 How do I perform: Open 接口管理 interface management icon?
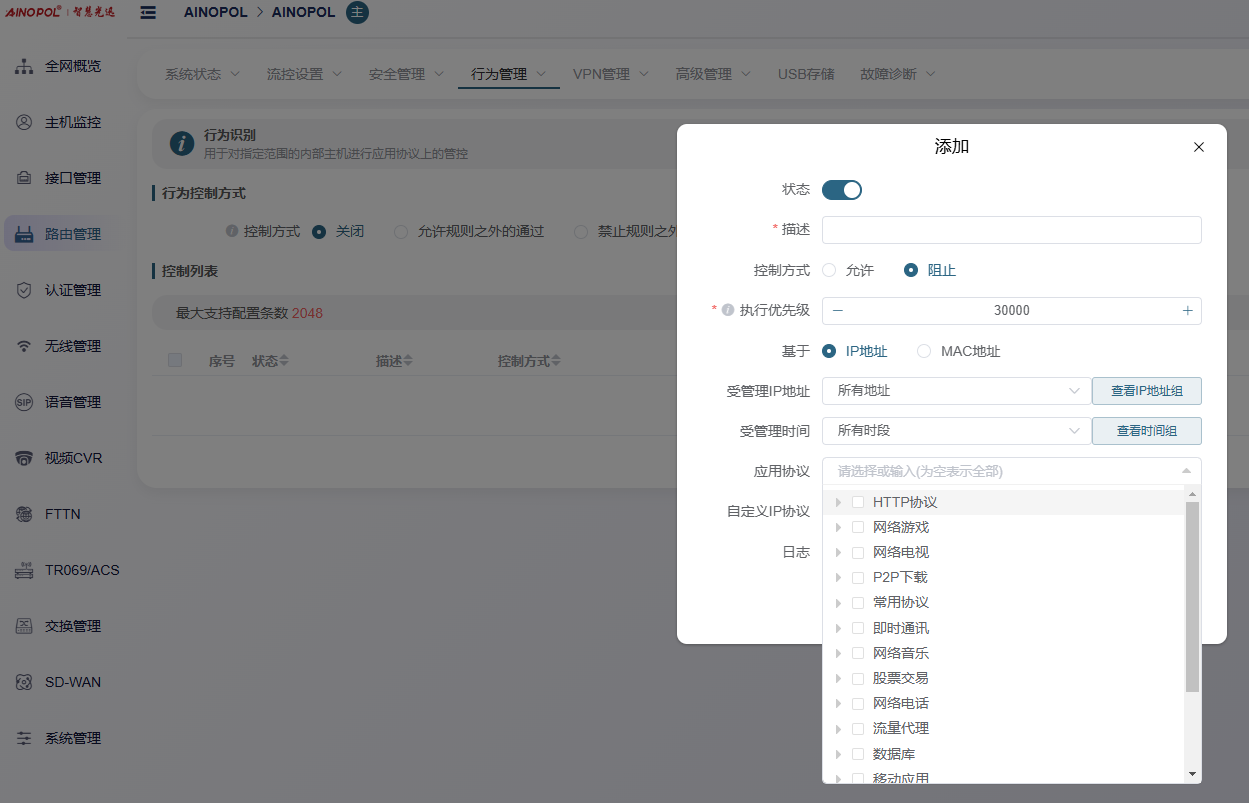pyautogui.click(x=24, y=178)
